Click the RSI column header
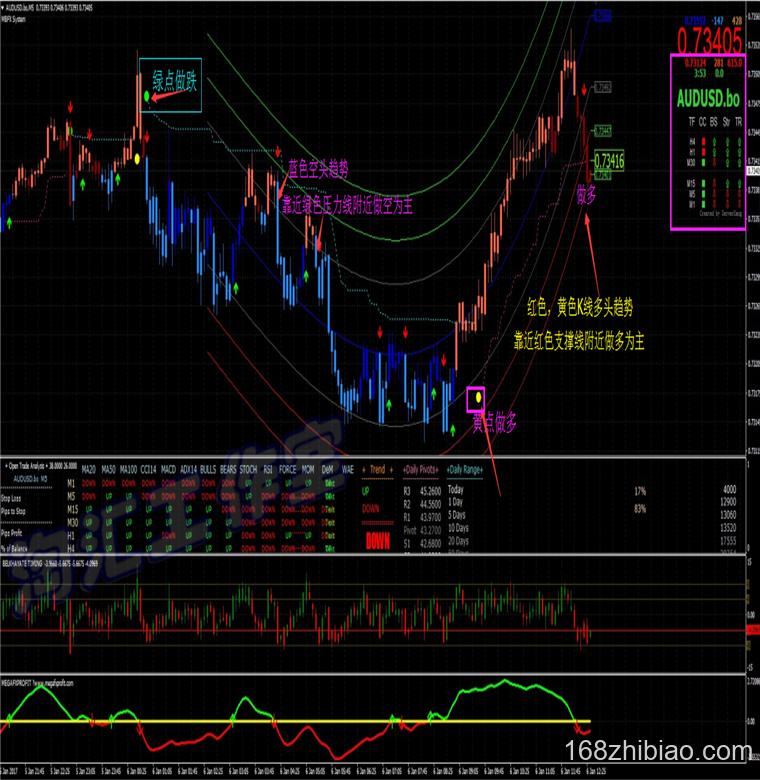760x780 pixels. (x=268, y=469)
